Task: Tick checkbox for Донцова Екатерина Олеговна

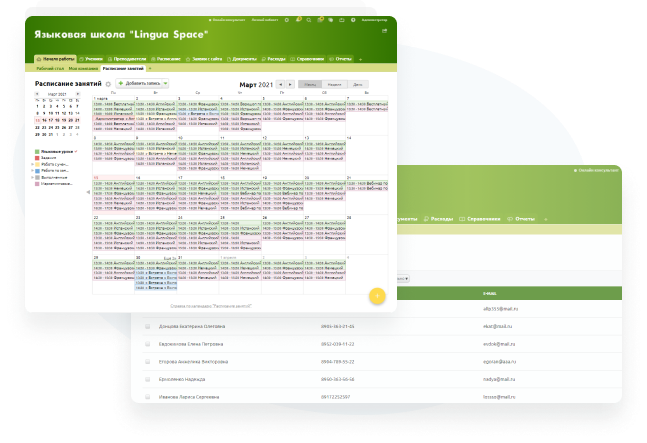Action: point(149,326)
